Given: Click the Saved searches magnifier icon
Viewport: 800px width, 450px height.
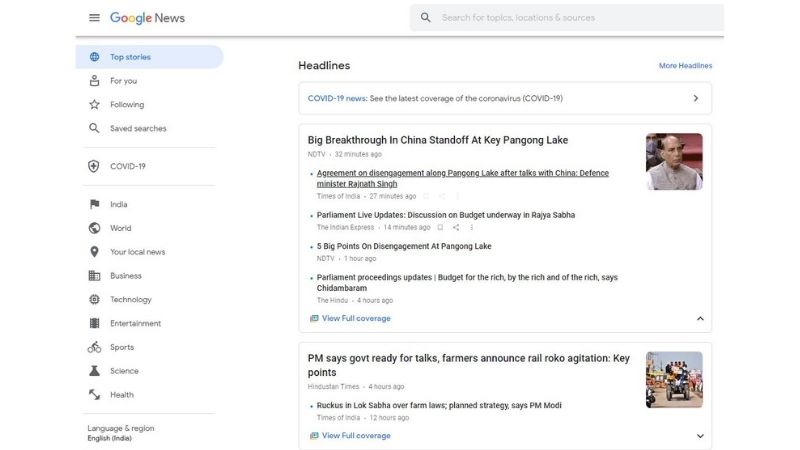Looking at the screenshot, I should pyautogui.click(x=94, y=128).
